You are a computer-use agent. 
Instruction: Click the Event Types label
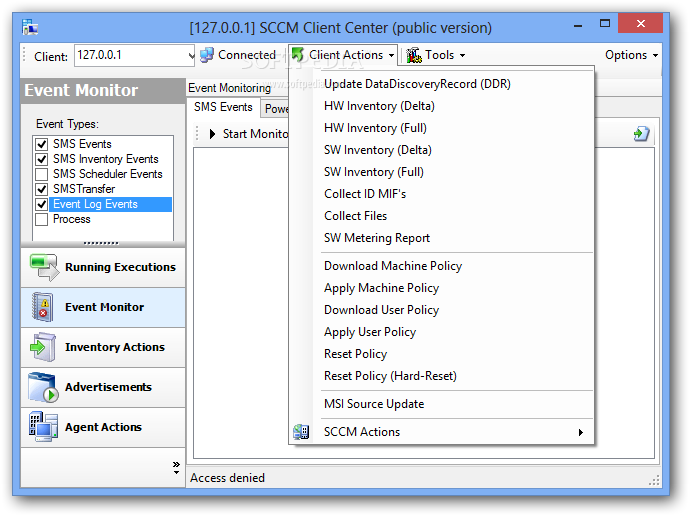pos(67,124)
